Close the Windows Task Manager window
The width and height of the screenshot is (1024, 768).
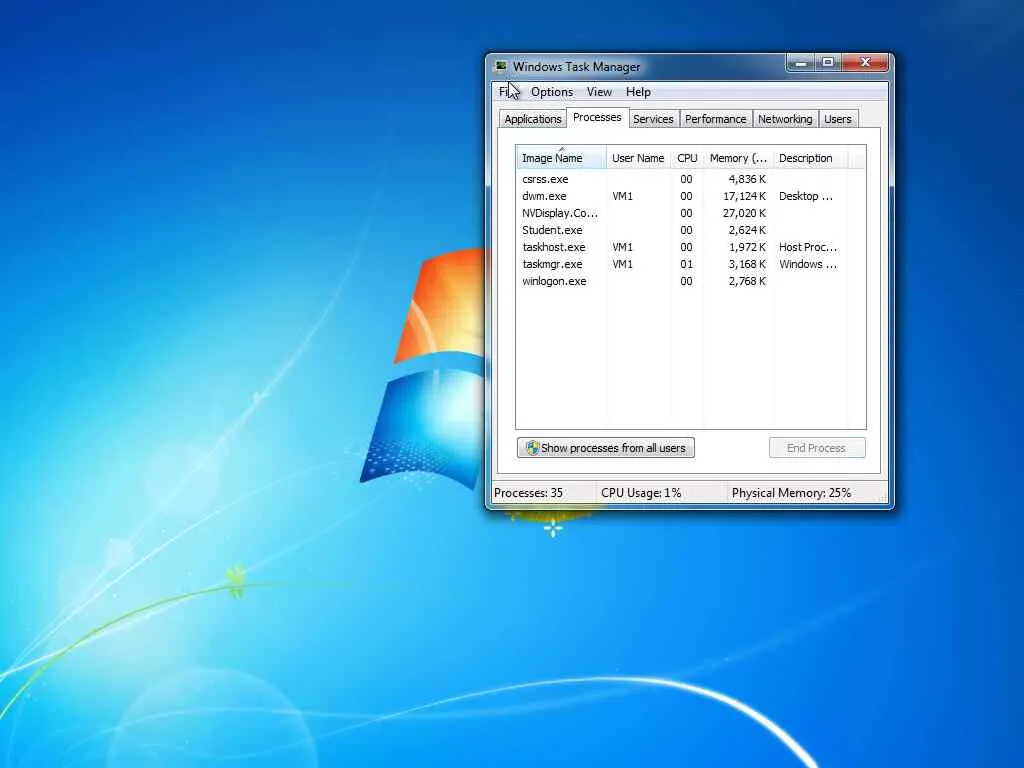(865, 63)
